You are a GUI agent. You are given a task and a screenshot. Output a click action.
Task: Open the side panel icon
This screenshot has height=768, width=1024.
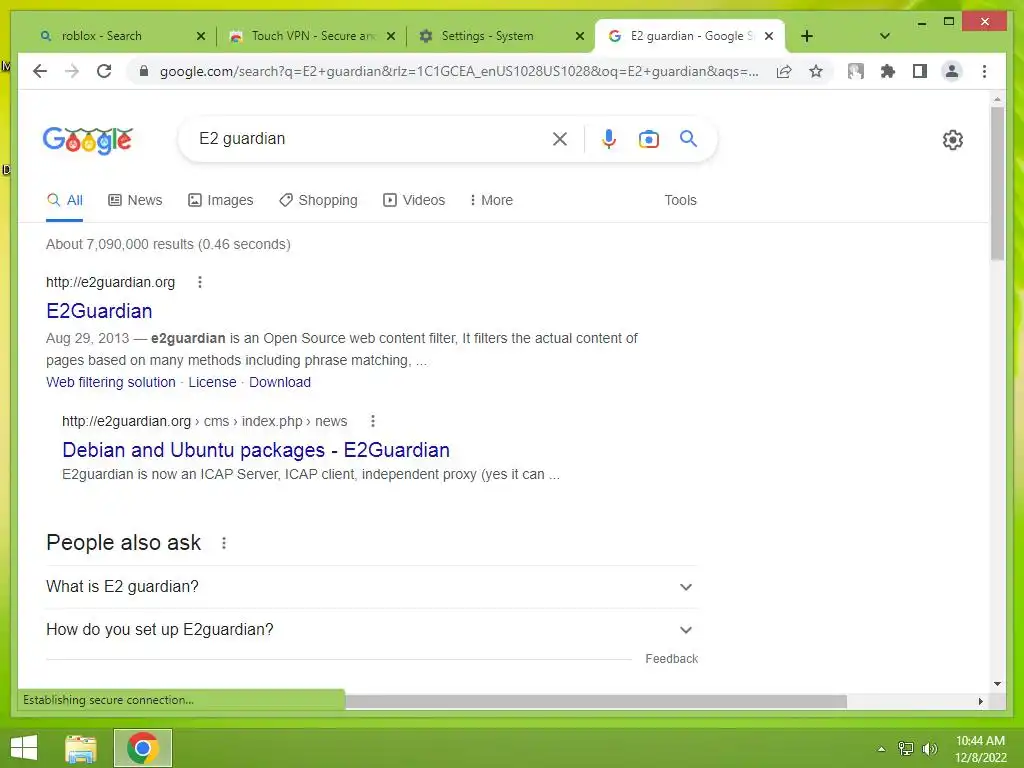(920, 71)
